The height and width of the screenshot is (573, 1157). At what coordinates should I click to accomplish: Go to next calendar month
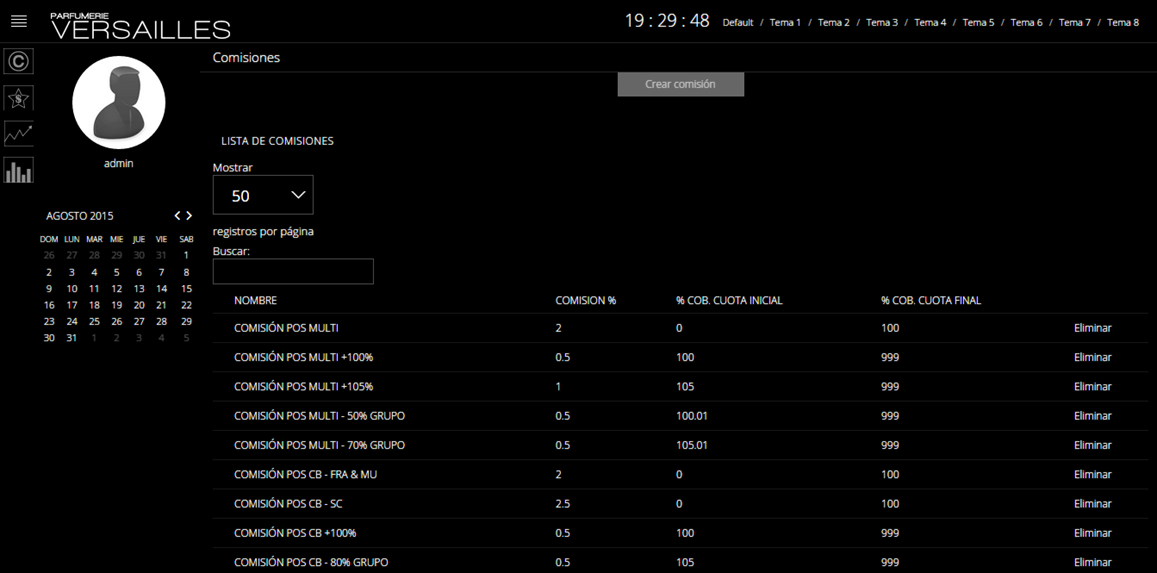[190, 216]
